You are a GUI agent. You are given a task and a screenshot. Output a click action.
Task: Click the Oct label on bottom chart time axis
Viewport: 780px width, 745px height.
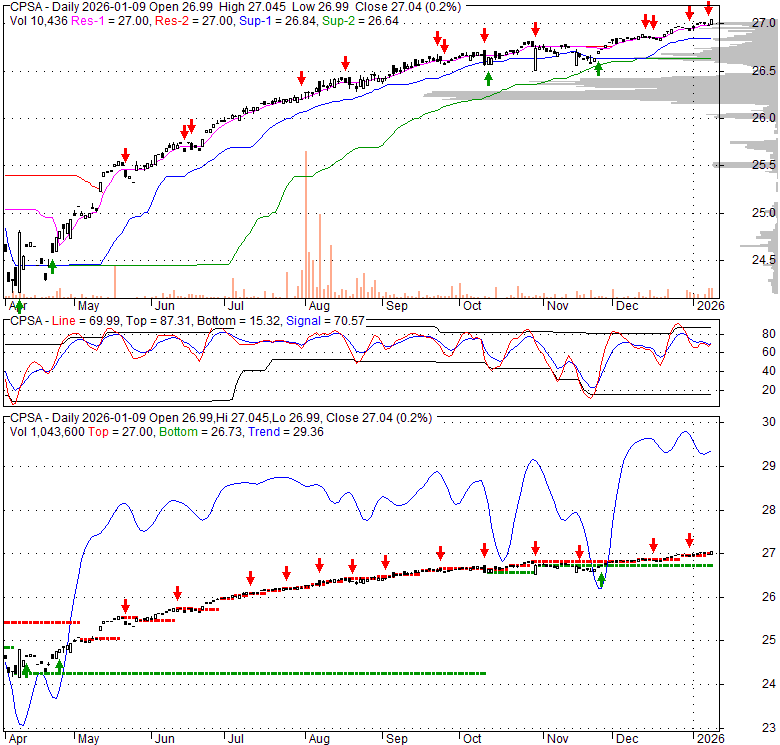472,739
